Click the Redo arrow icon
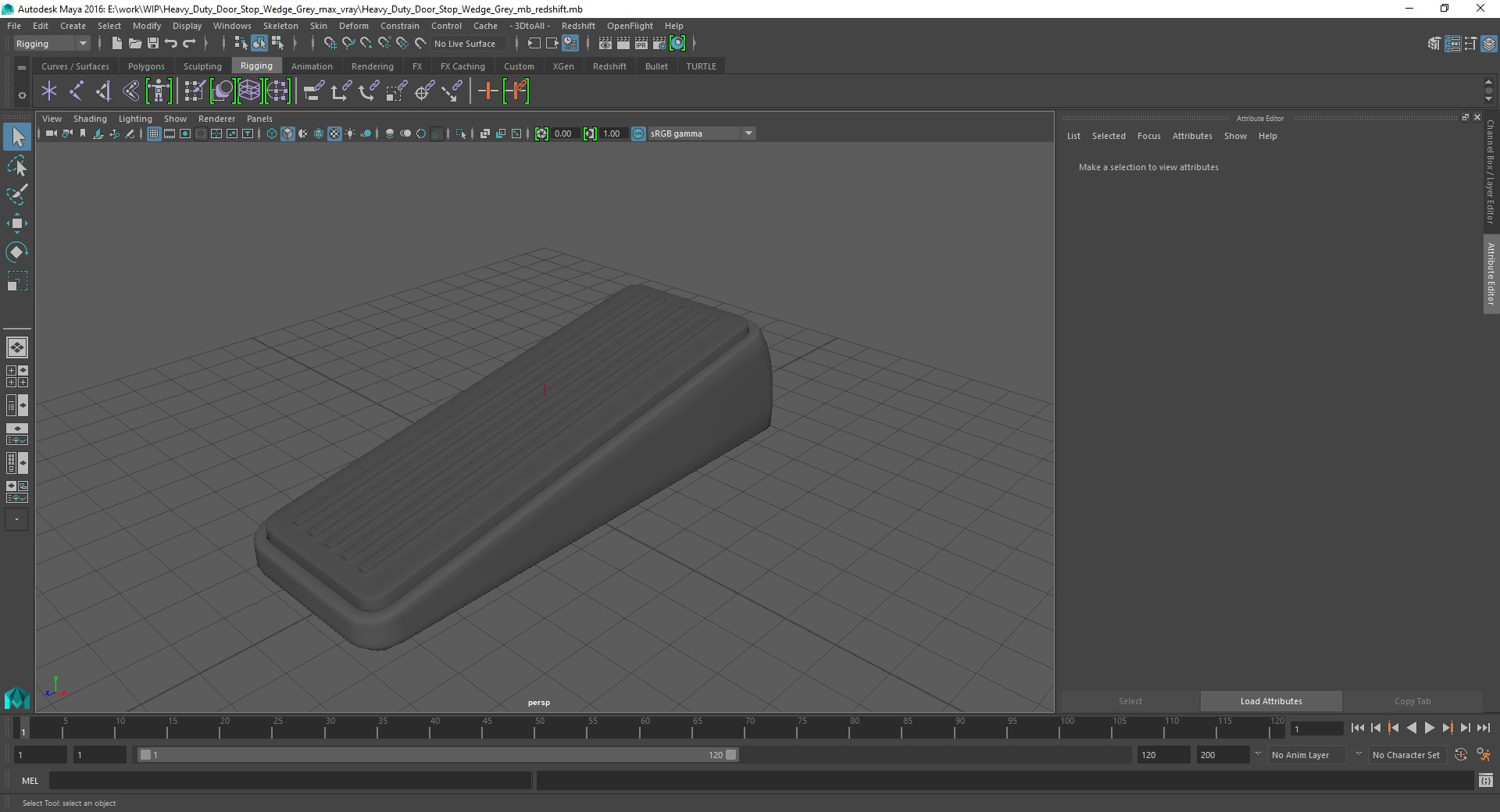 pyautogui.click(x=189, y=44)
